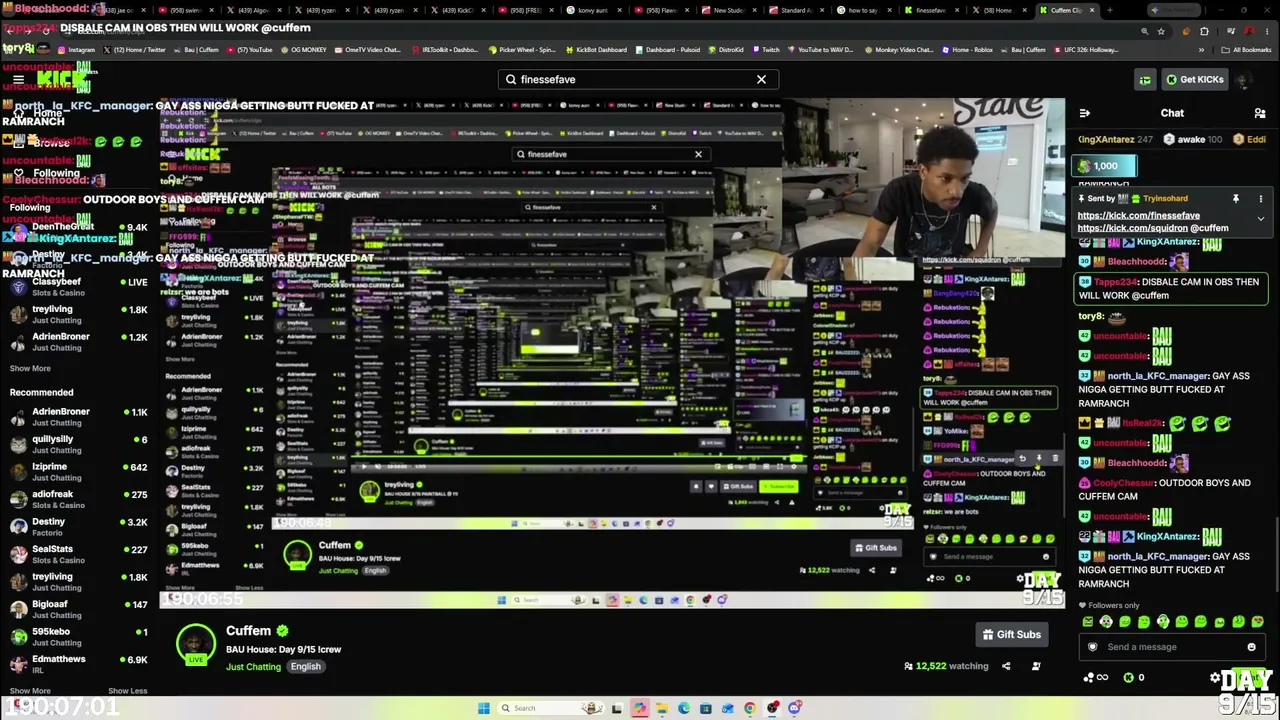
Task: Go to the Classybeef channel in sidebar
Action: pos(78,287)
